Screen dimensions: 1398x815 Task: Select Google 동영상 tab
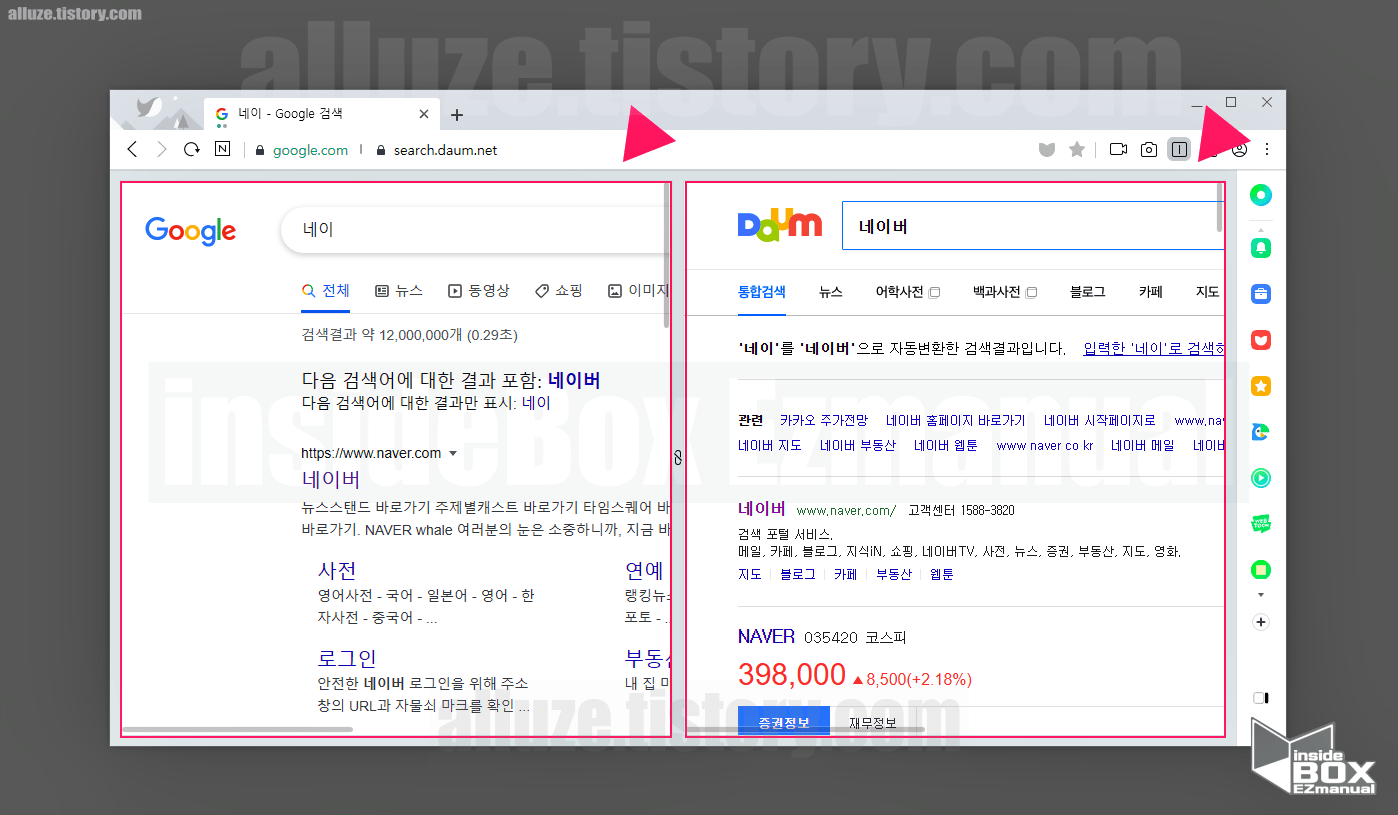pyautogui.click(x=479, y=291)
